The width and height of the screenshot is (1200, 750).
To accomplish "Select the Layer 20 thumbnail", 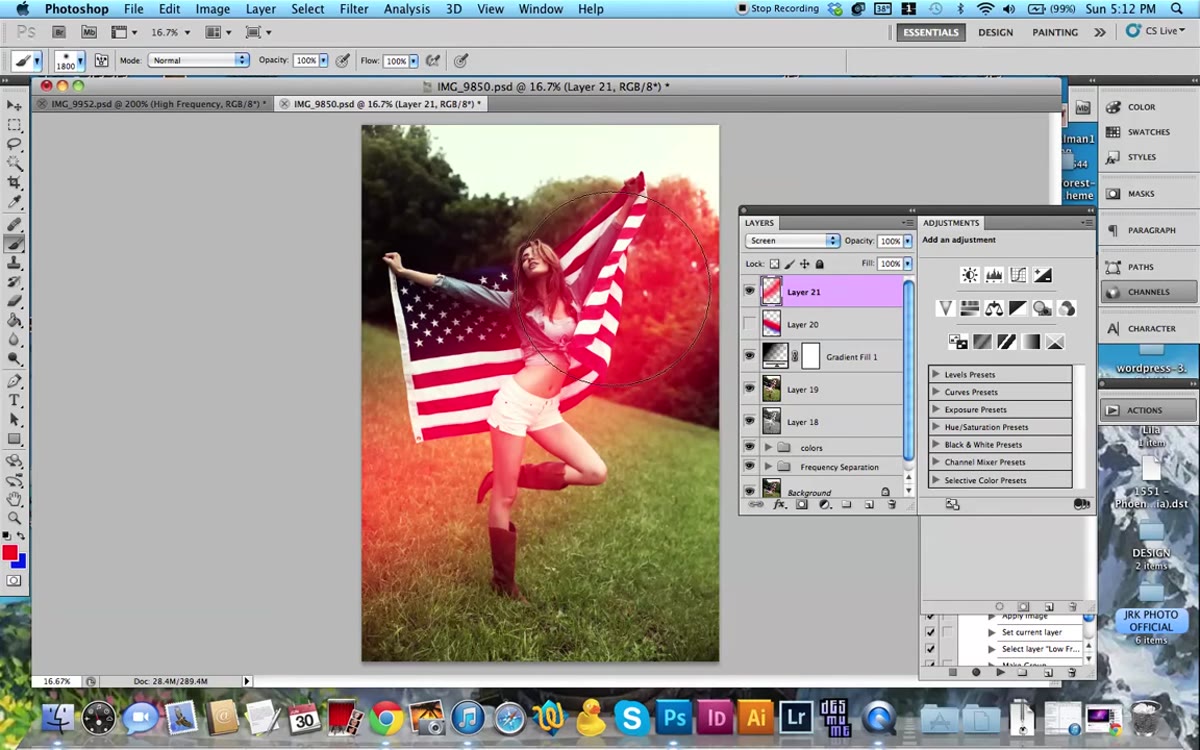I will [772, 324].
